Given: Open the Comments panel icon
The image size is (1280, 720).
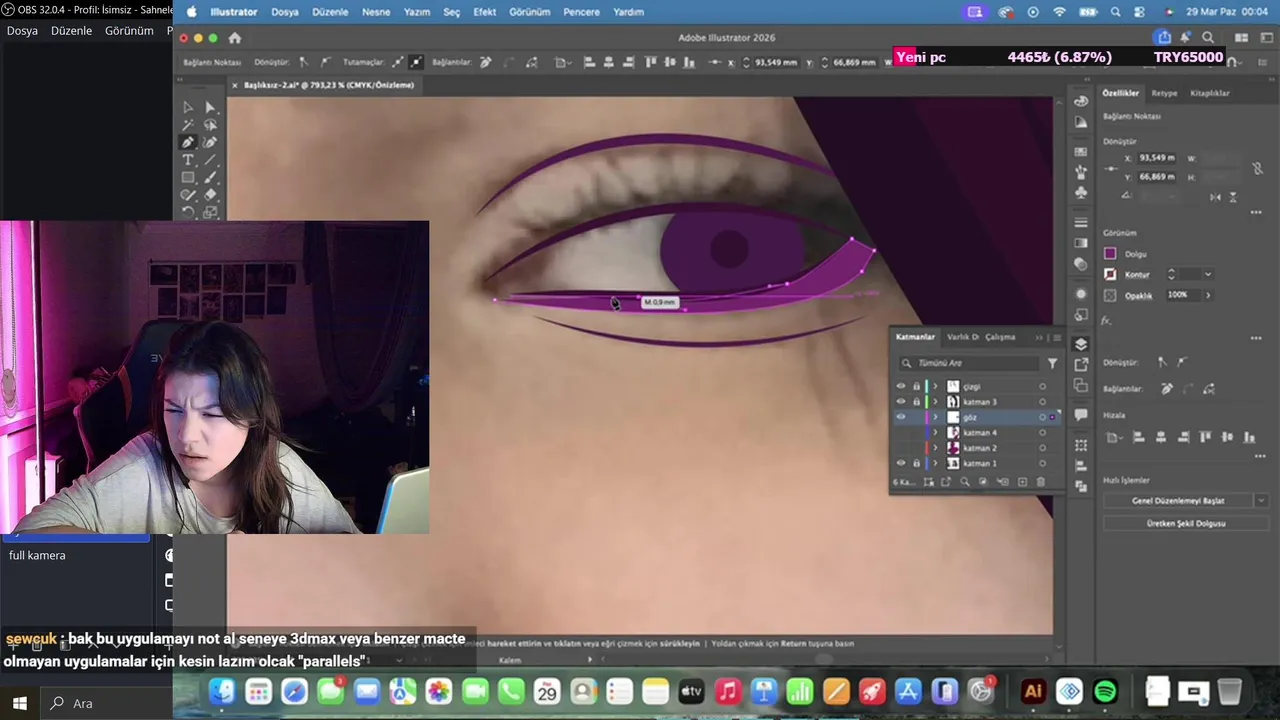Looking at the screenshot, I should 1081,415.
